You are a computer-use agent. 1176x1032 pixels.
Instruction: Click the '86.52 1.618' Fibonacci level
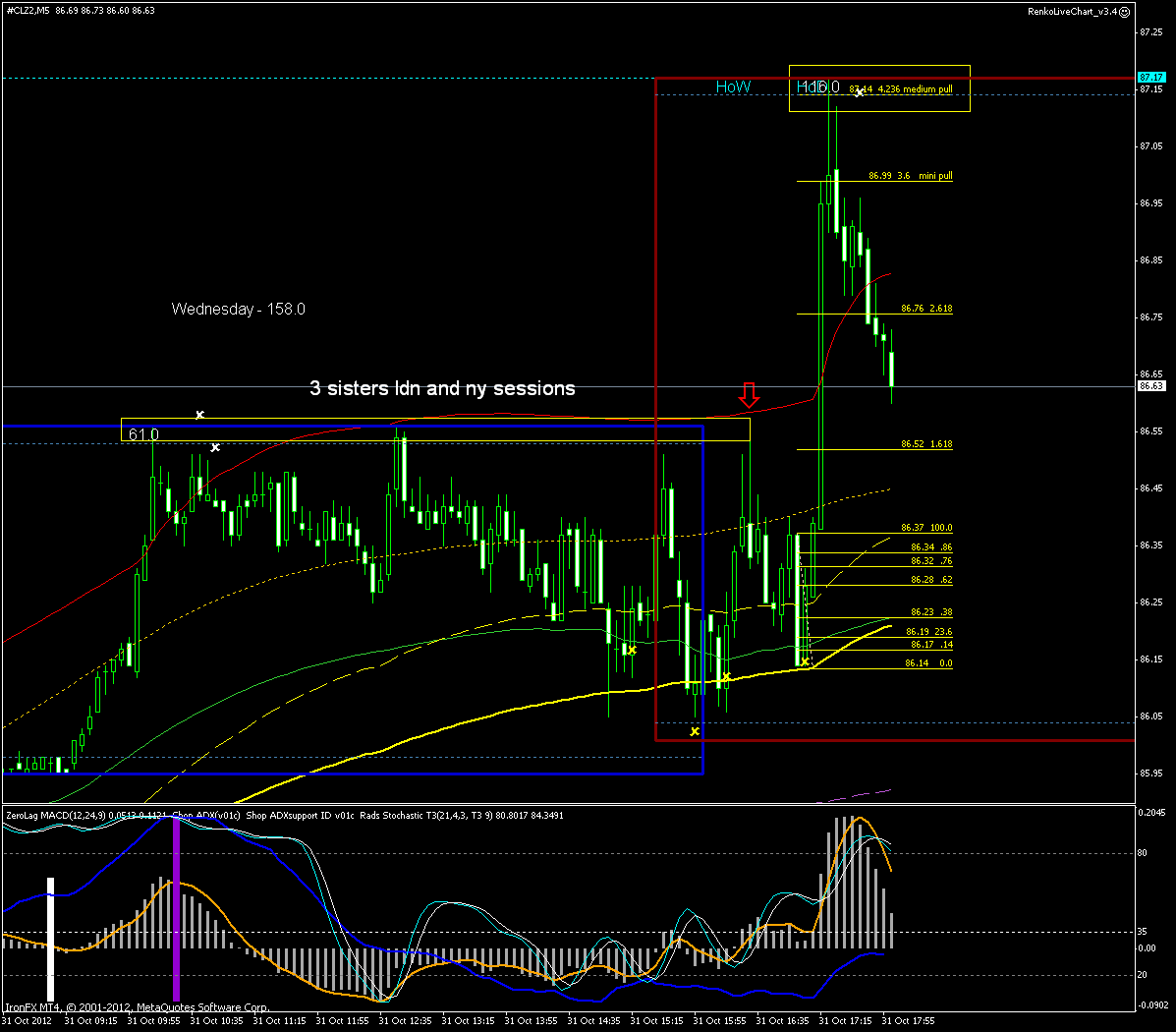coord(926,444)
